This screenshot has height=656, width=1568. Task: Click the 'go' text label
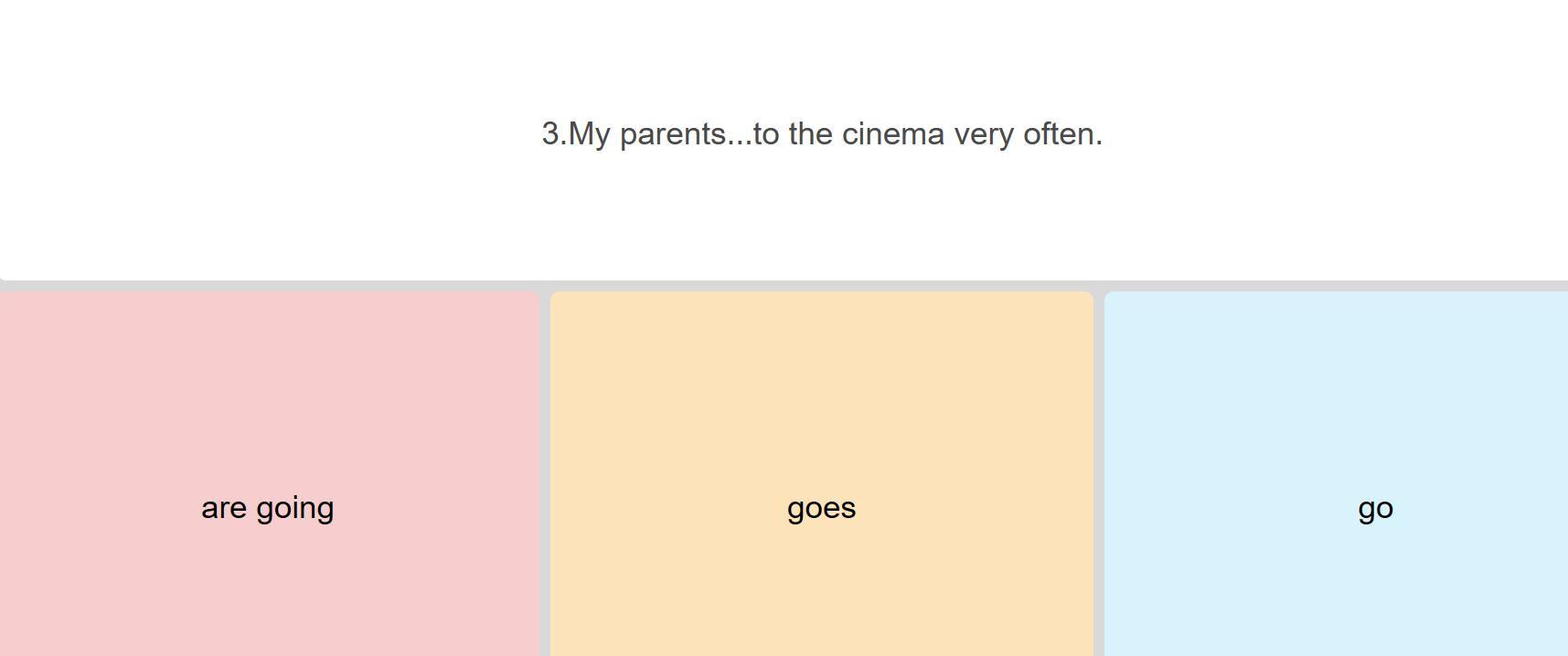(1375, 509)
